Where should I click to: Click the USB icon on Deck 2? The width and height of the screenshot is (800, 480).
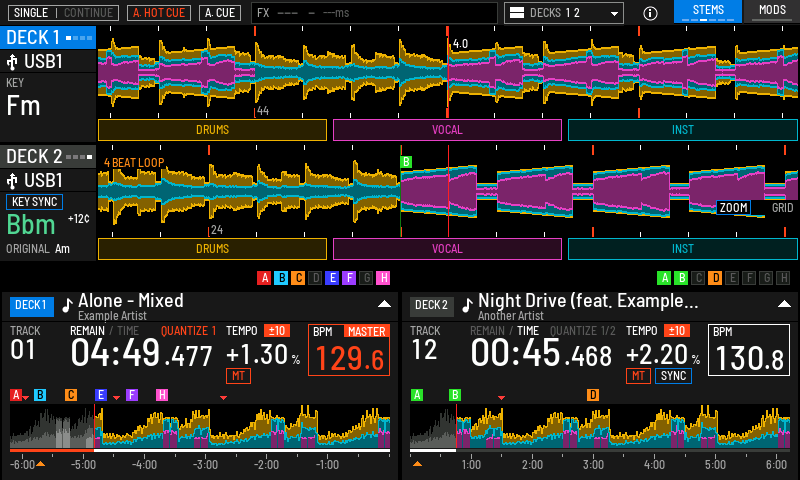[x=12, y=181]
